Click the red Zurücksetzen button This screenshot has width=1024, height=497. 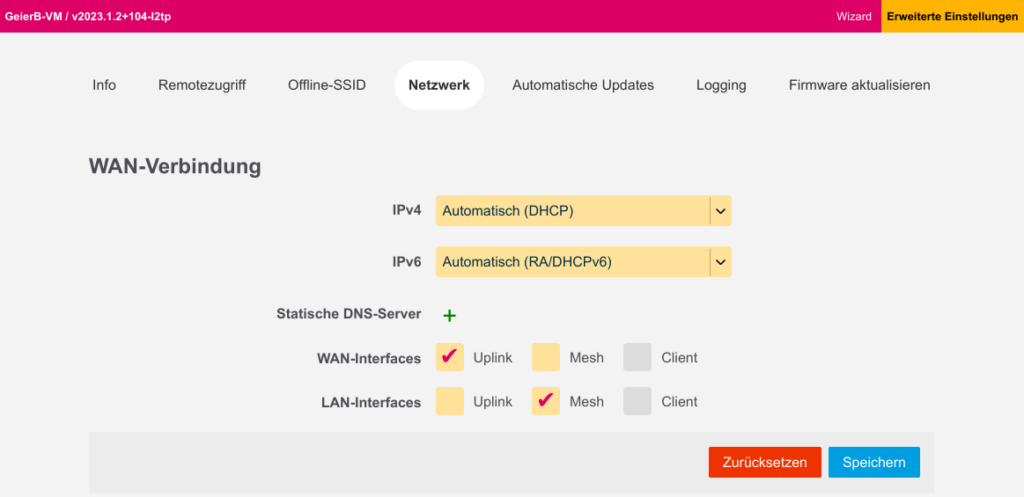pos(765,462)
